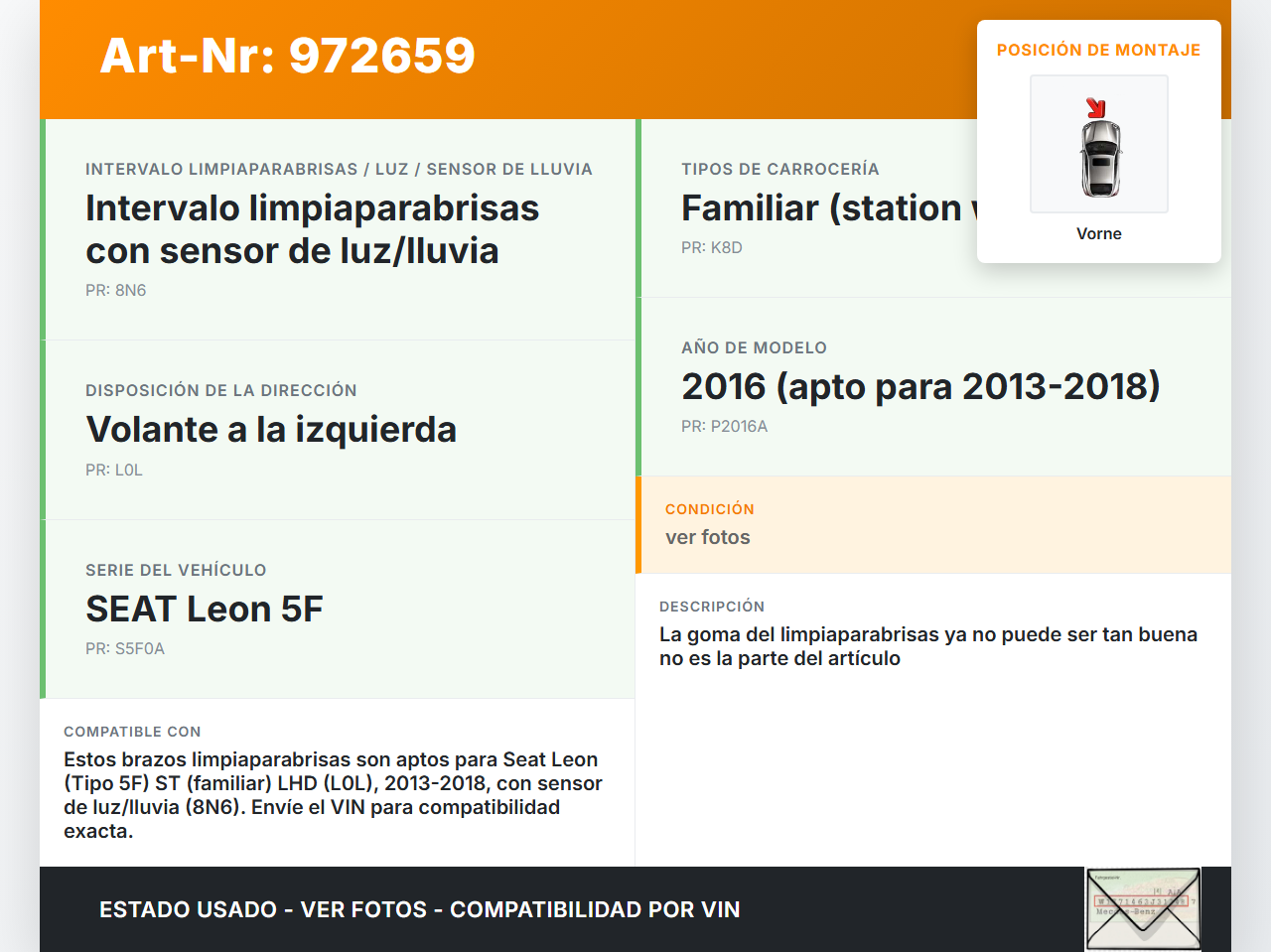Viewport: 1271px width, 952px height.
Task: Click the car mounting position diagram
Action: [1099, 144]
